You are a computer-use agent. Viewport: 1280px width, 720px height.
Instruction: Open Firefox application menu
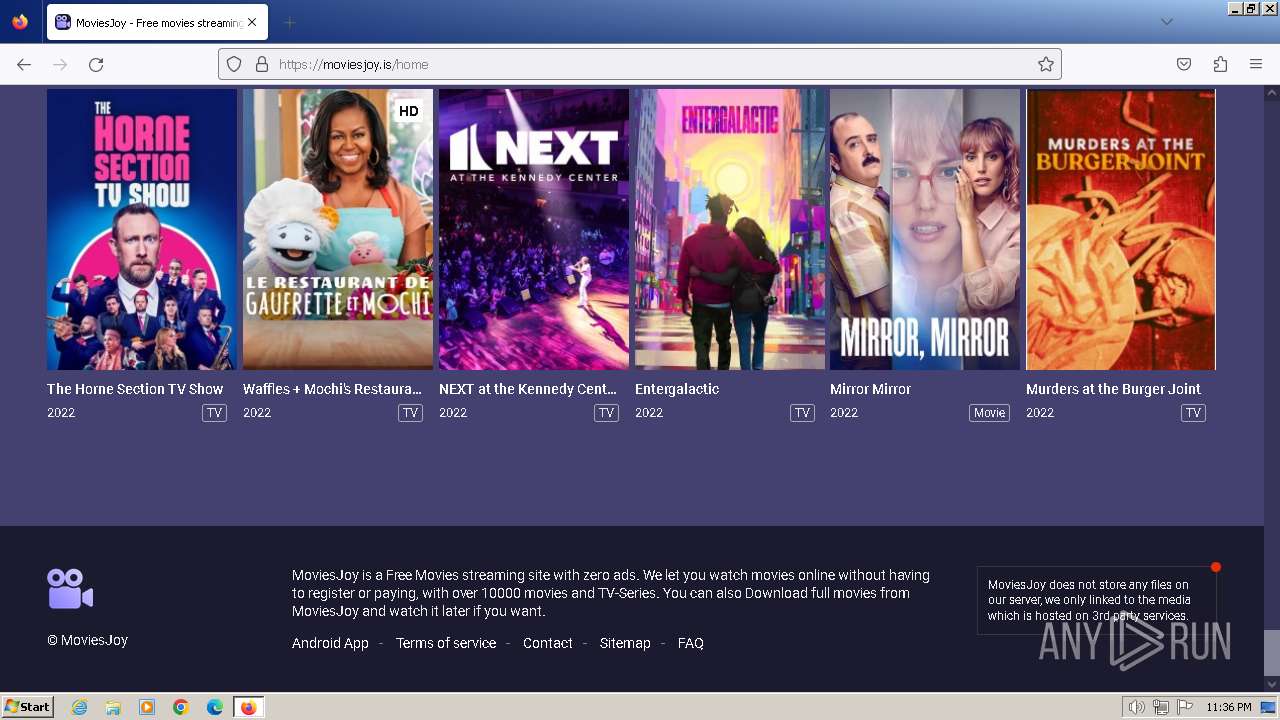pos(1256,64)
